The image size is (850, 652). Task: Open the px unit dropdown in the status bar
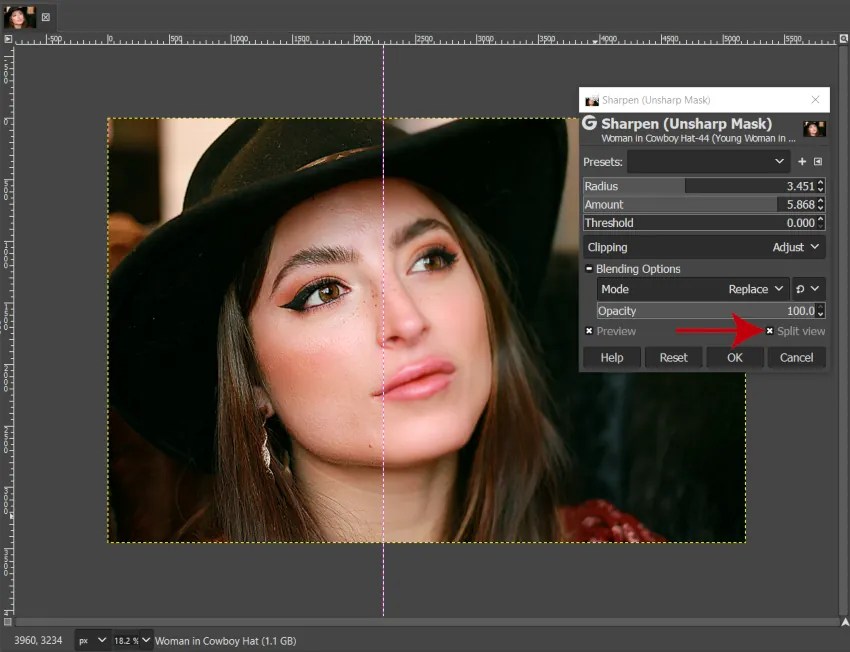click(91, 639)
